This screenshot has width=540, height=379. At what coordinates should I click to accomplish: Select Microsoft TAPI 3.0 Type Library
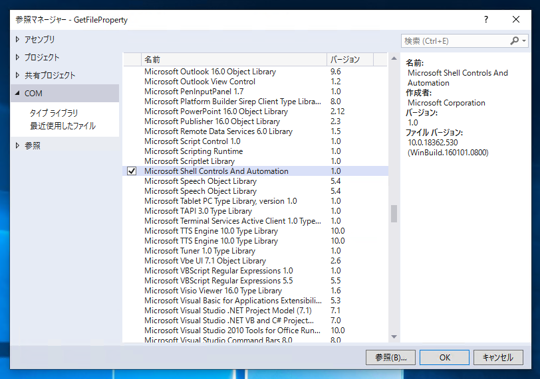[x=255, y=211]
